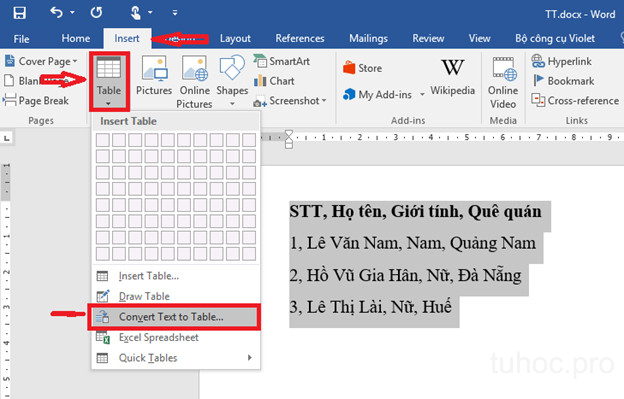This screenshot has height=399, width=624.
Task: Click the document line starting with STT
Action: [x=415, y=212]
